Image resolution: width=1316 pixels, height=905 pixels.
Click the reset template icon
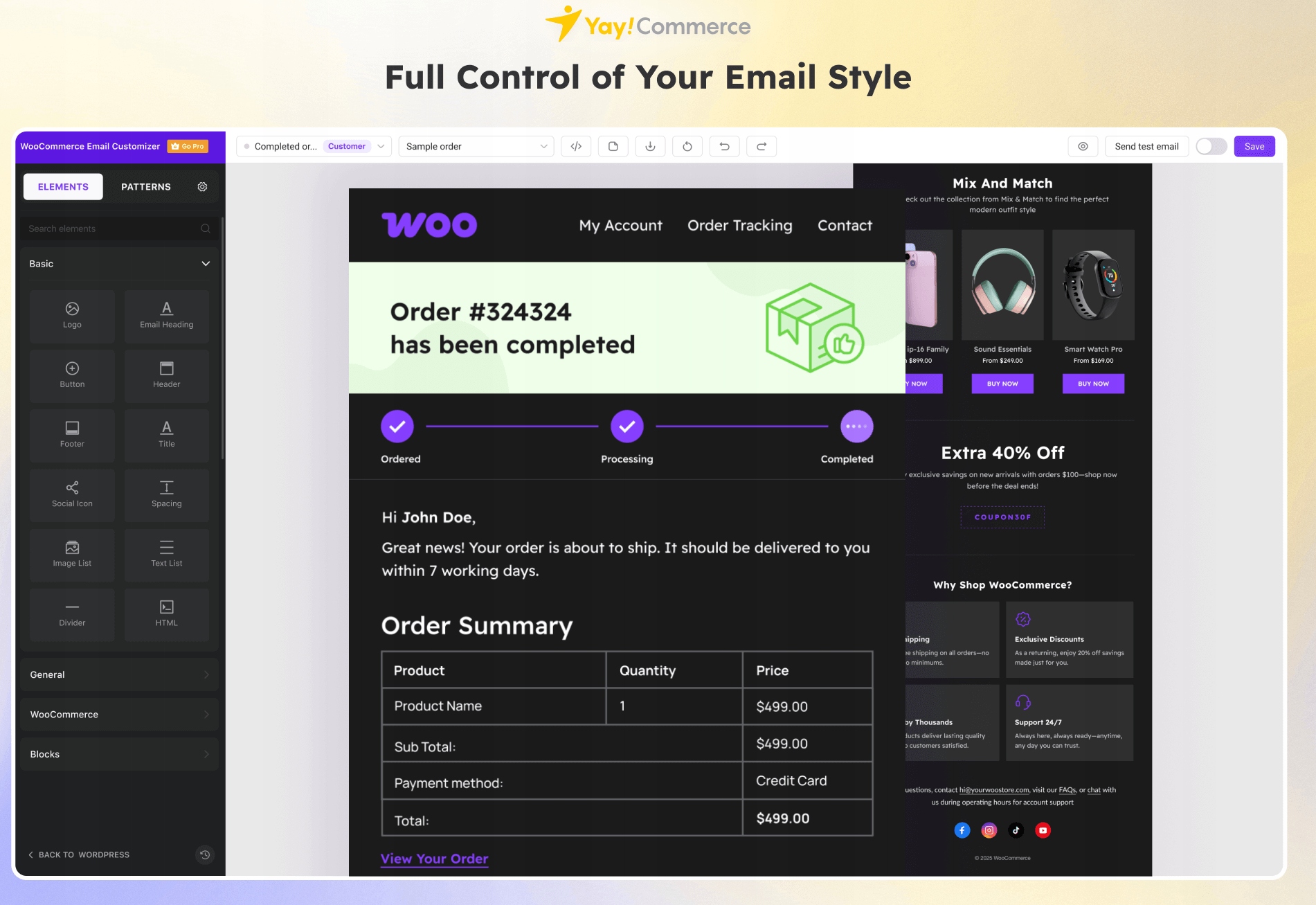[687, 146]
